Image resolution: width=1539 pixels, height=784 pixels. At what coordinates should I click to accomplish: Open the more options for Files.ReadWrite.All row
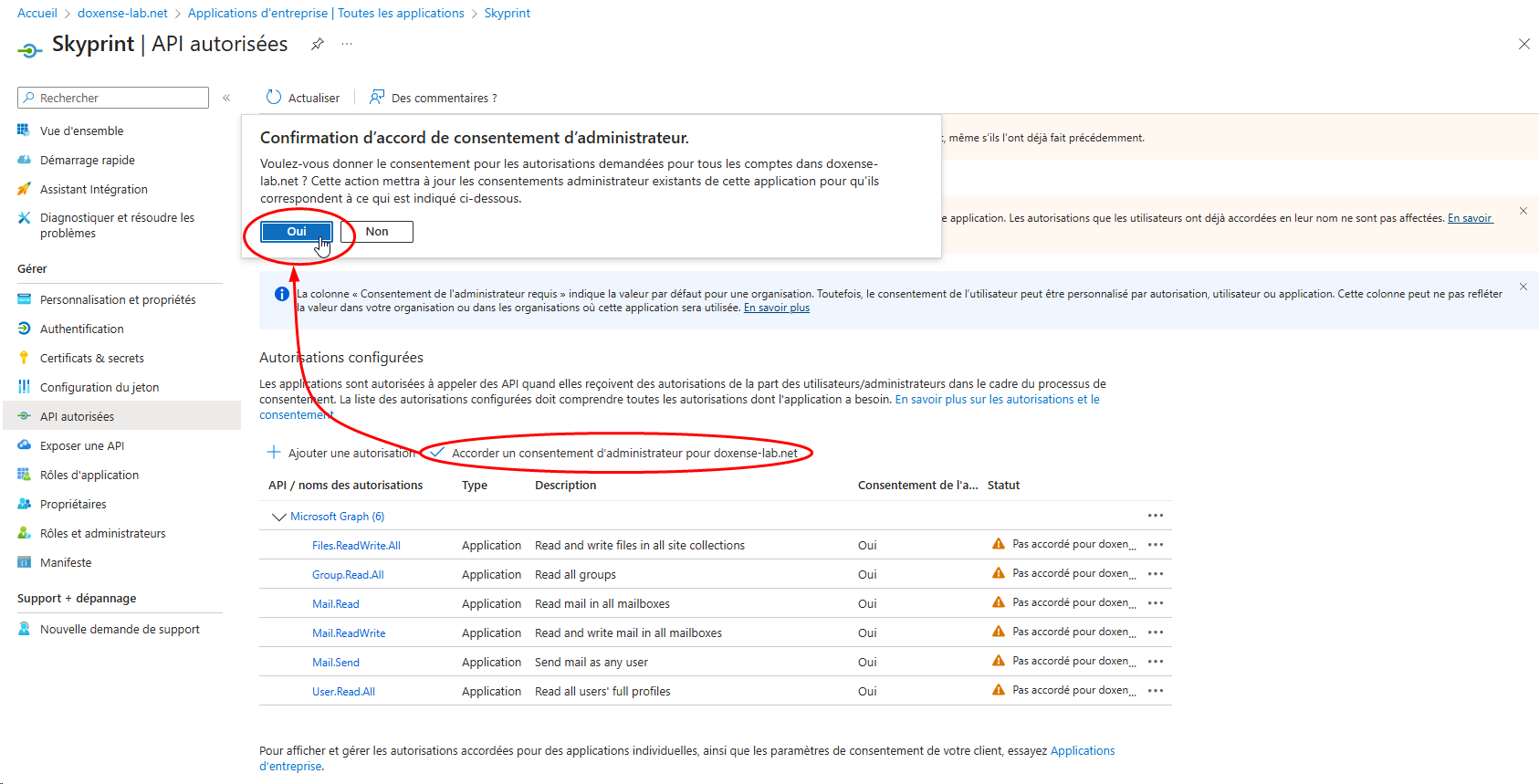(1156, 545)
